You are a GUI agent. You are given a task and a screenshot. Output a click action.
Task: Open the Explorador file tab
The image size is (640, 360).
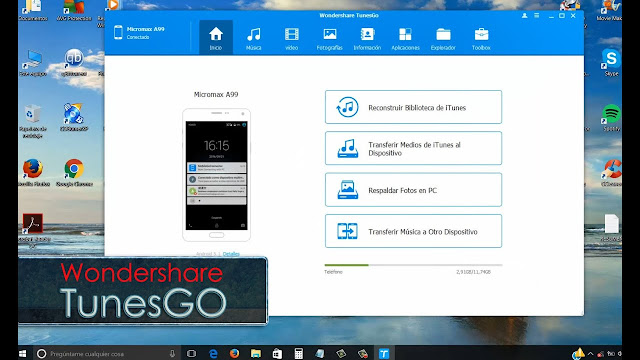coord(443,38)
